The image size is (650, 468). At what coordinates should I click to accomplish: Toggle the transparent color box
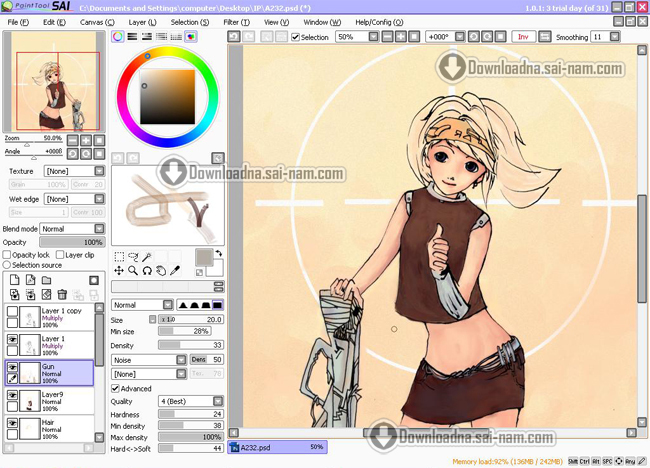pyautogui.click(x=199, y=272)
